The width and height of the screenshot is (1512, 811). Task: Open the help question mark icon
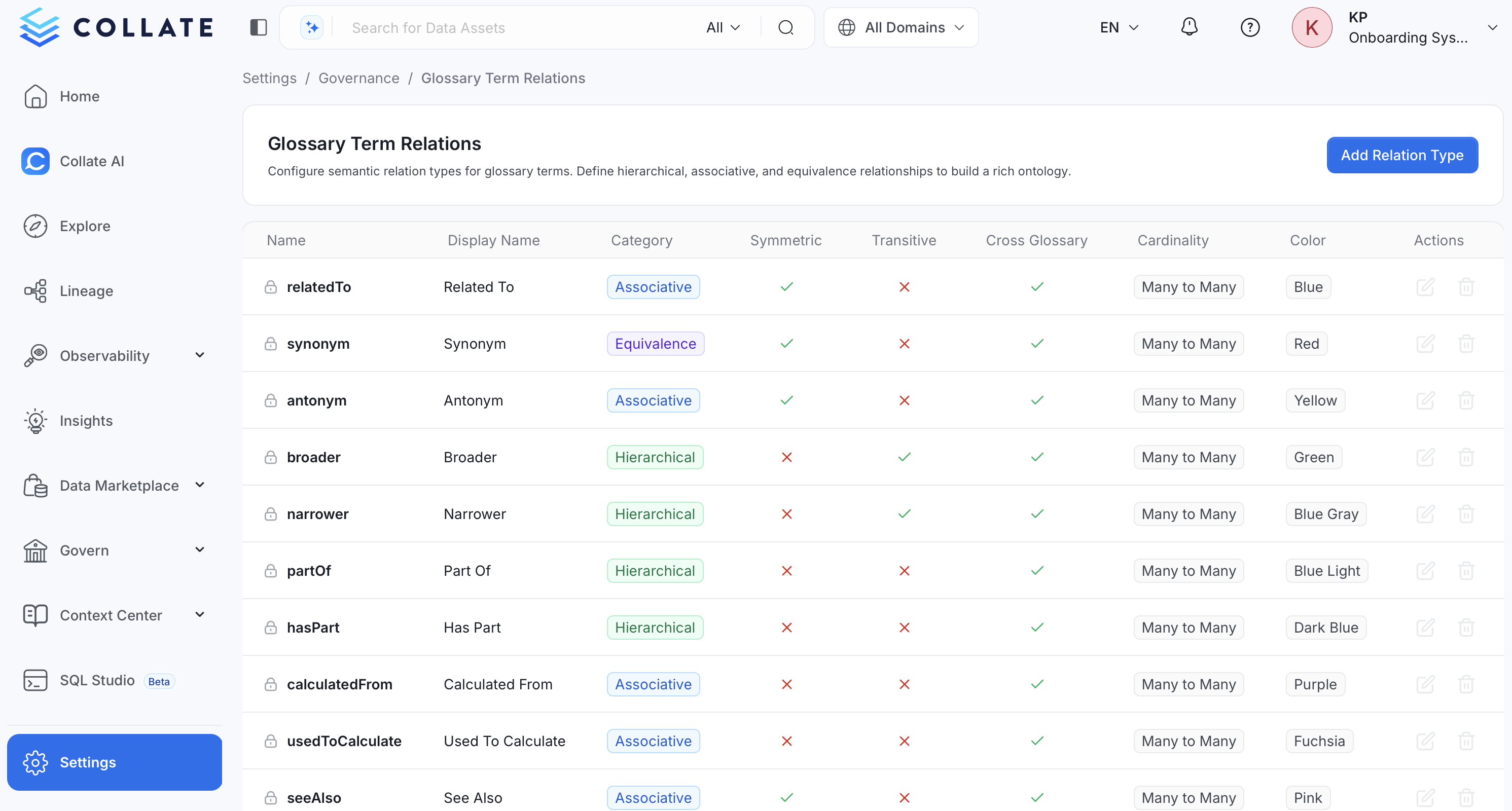[1250, 27]
